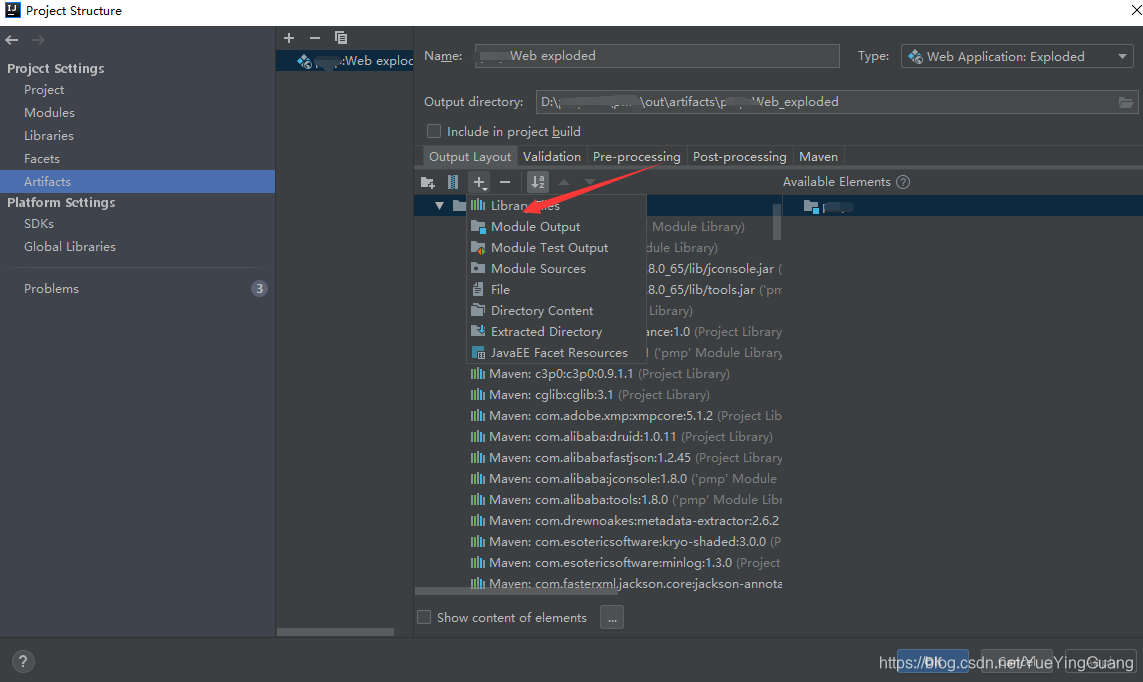Remove selected element from output layout
1143x682 pixels.
pyautogui.click(x=505, y=182)
